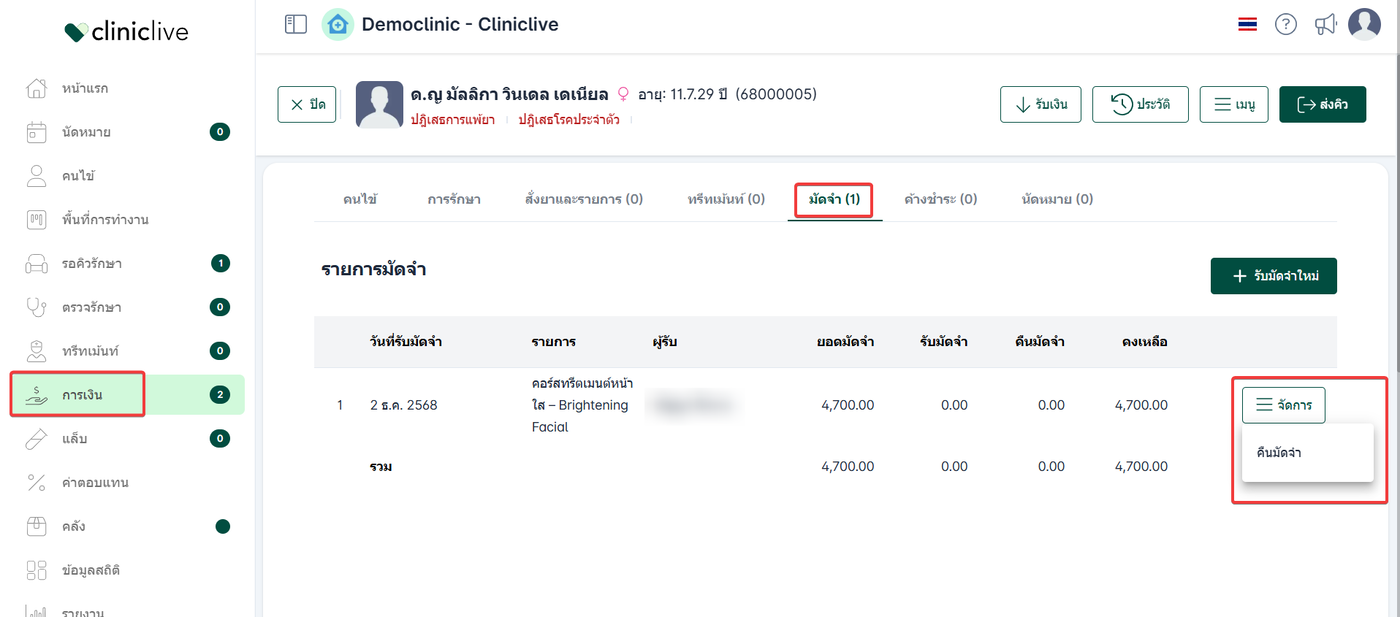Select คืนมัดจำ from the dropdown menu

(x=1279, y=453)
